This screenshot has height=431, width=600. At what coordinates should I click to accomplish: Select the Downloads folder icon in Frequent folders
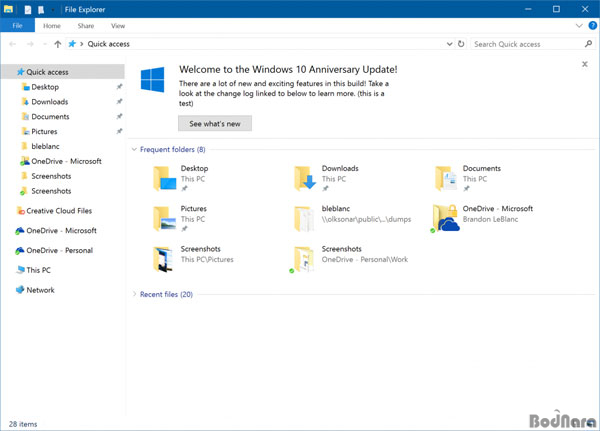305,178
